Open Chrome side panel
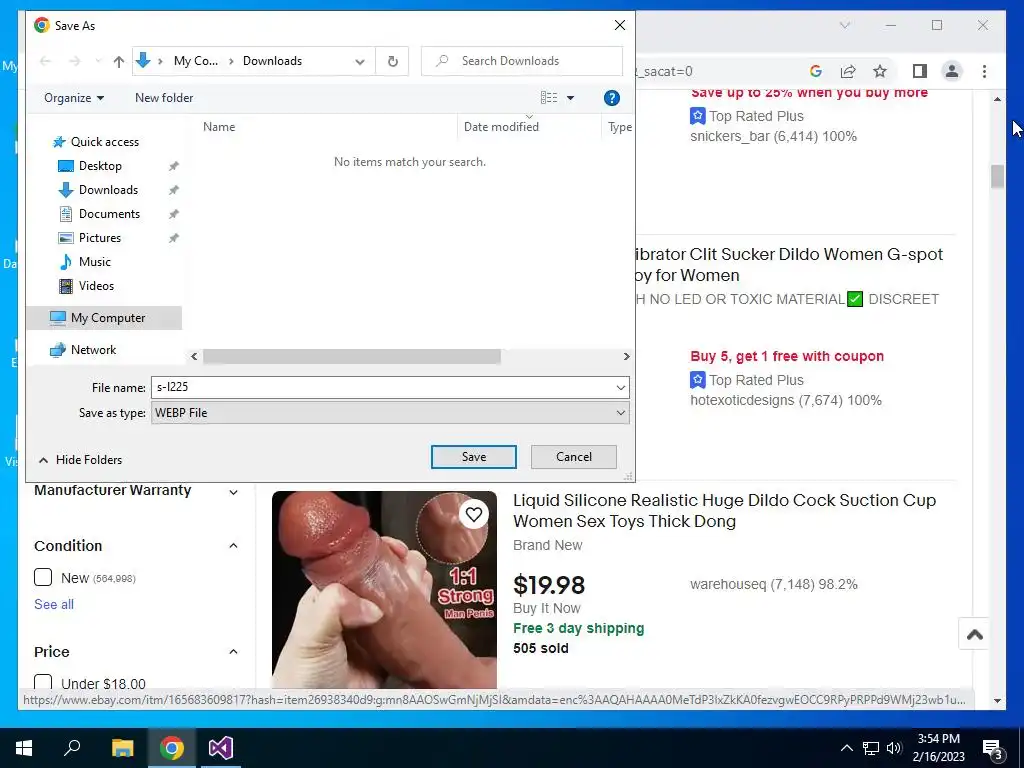 [920, 71]
